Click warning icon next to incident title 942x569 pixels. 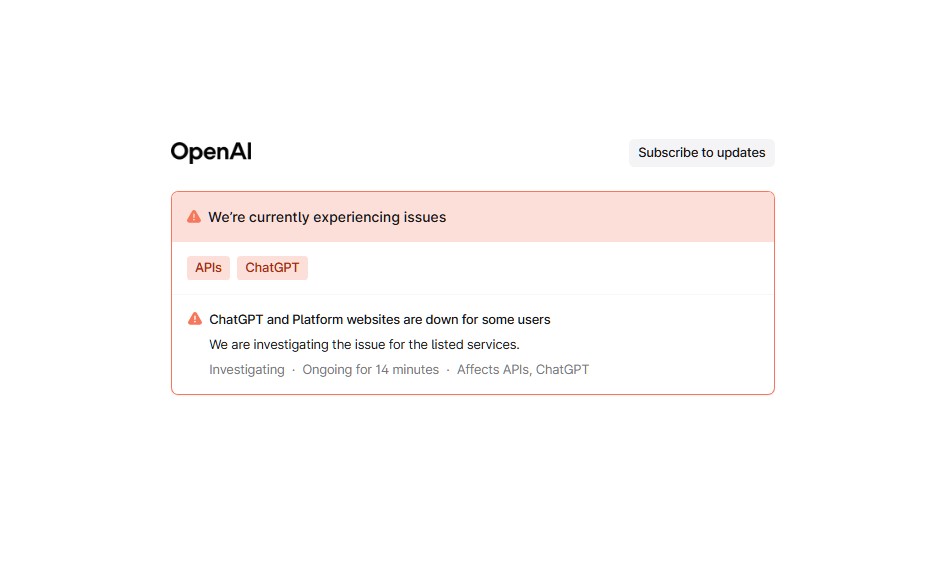195,319
